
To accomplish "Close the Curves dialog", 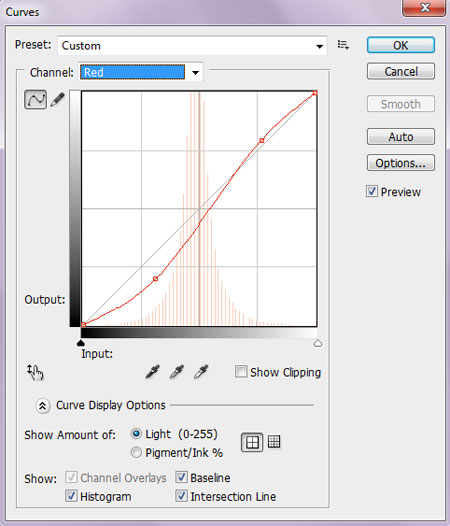I will 424,7.
